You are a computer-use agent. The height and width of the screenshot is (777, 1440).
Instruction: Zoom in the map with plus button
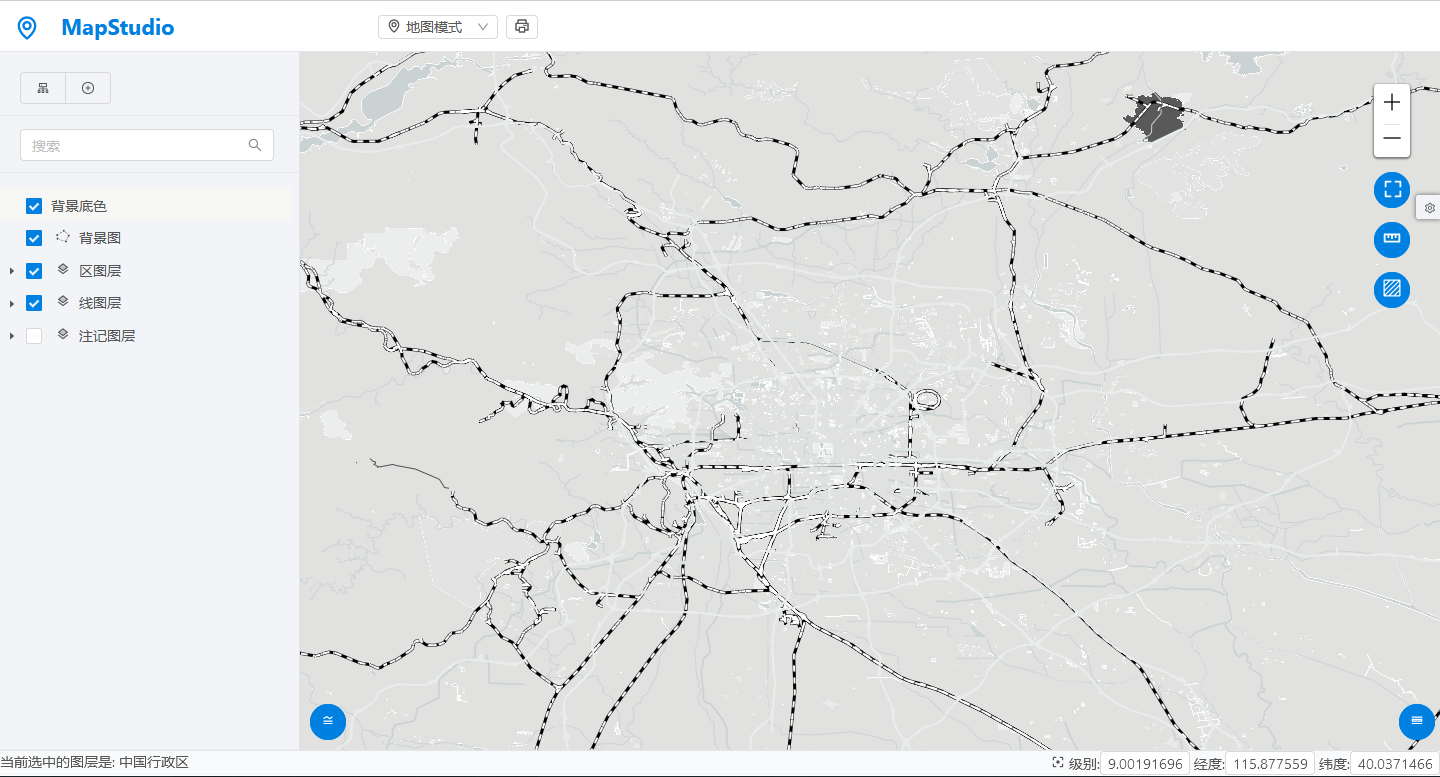coord(1392,102)
